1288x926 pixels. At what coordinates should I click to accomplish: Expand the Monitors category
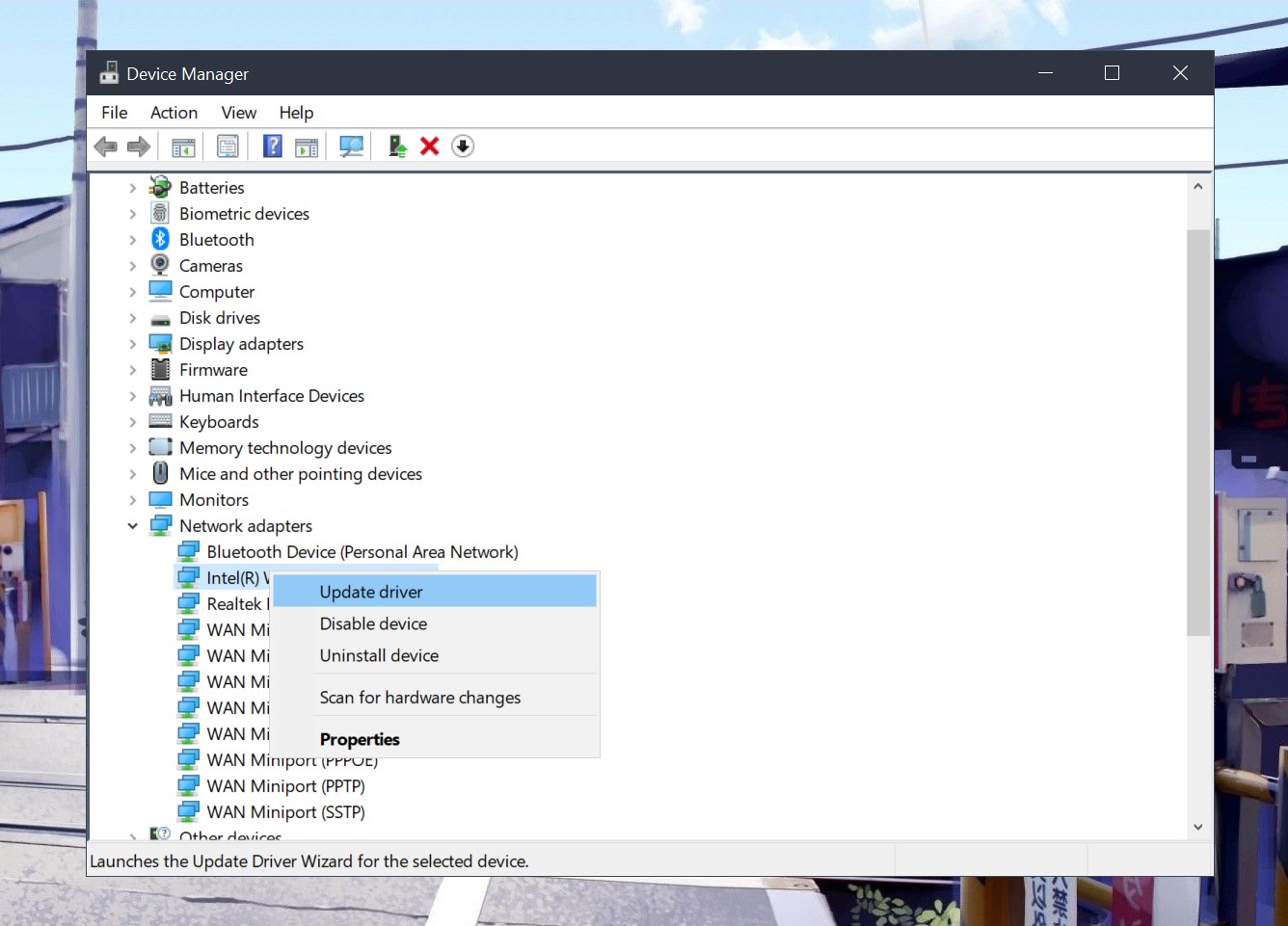click(133, 500)
